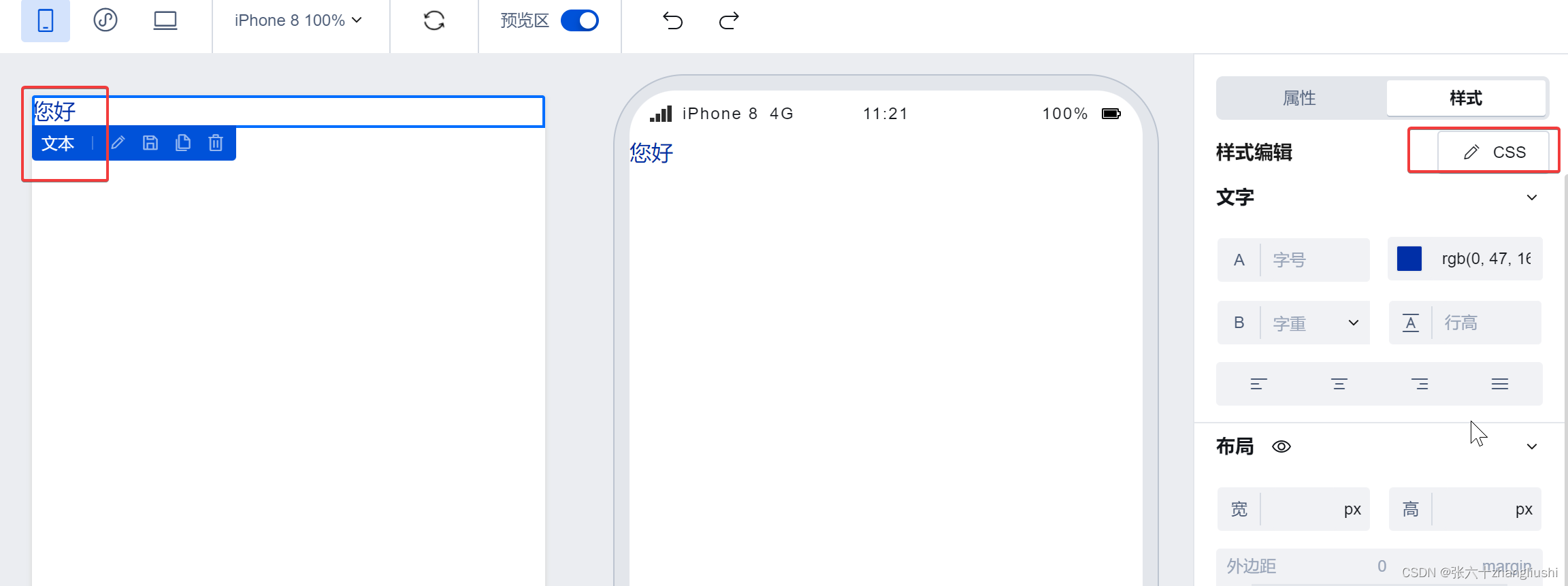Collapse the 布局 section
This screenshot has height=586, width=1568.
[x=1532, y=446]
